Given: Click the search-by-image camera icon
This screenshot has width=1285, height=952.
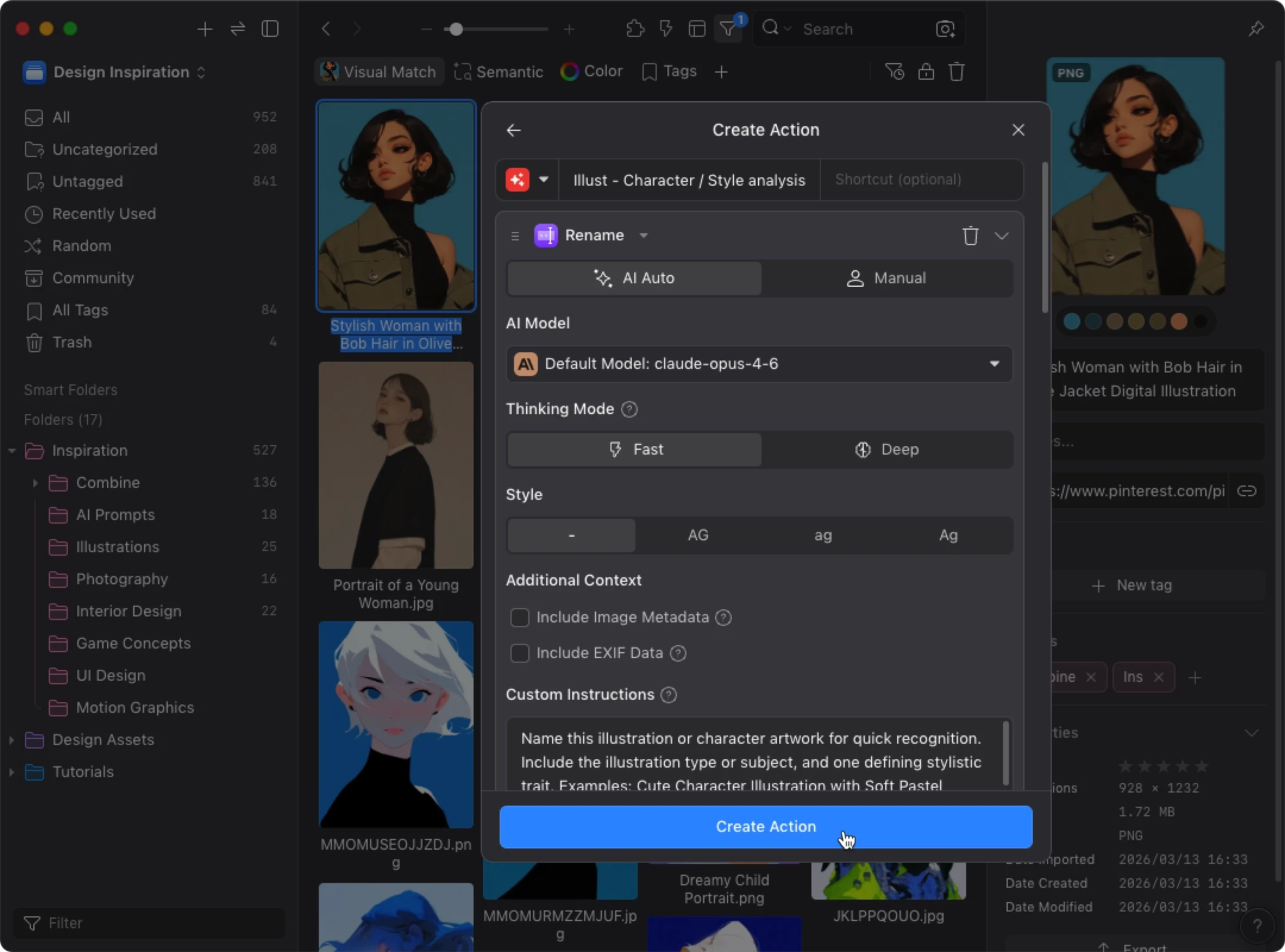Looking at the screenshot, I should [945, 29].
